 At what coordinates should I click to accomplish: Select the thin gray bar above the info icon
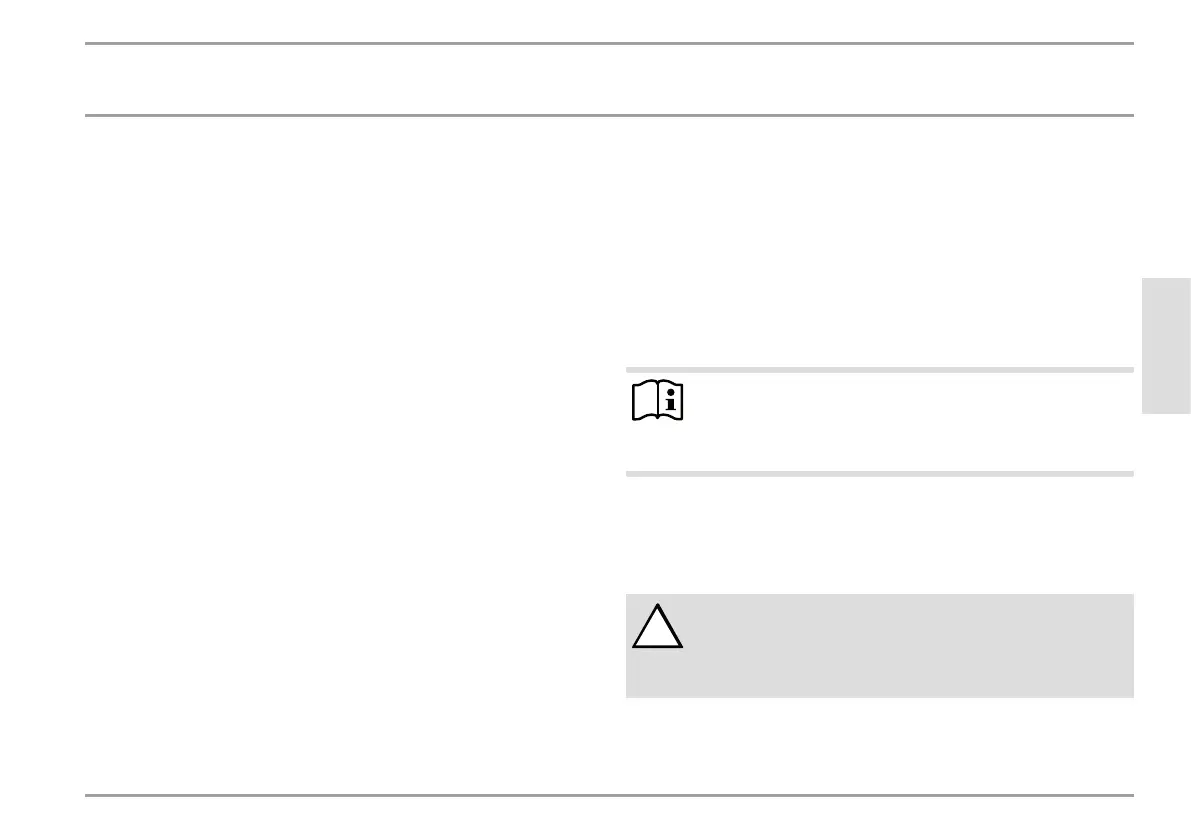pos(880,370)
